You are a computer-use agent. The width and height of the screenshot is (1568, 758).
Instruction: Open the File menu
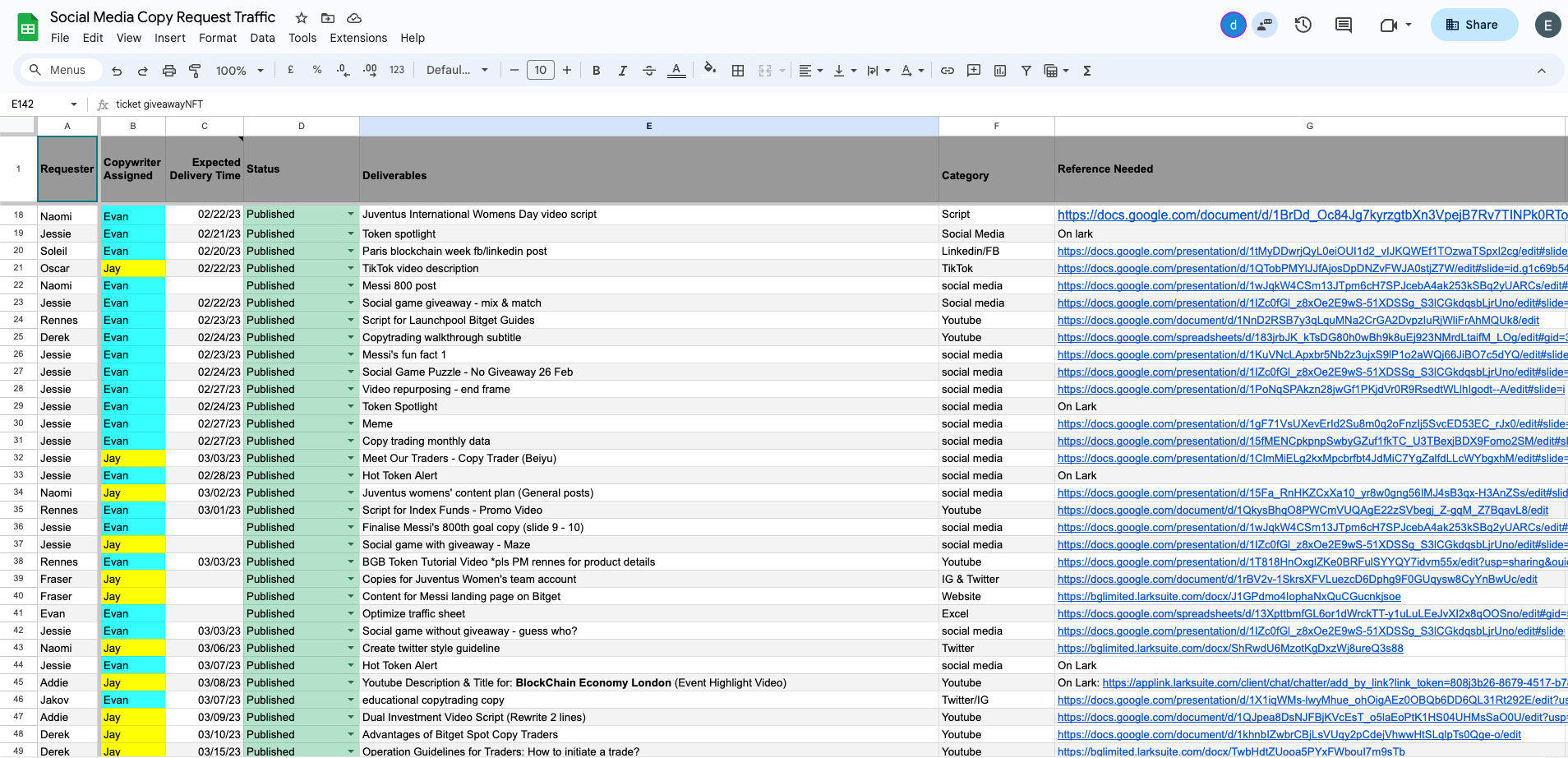point(60,38)
